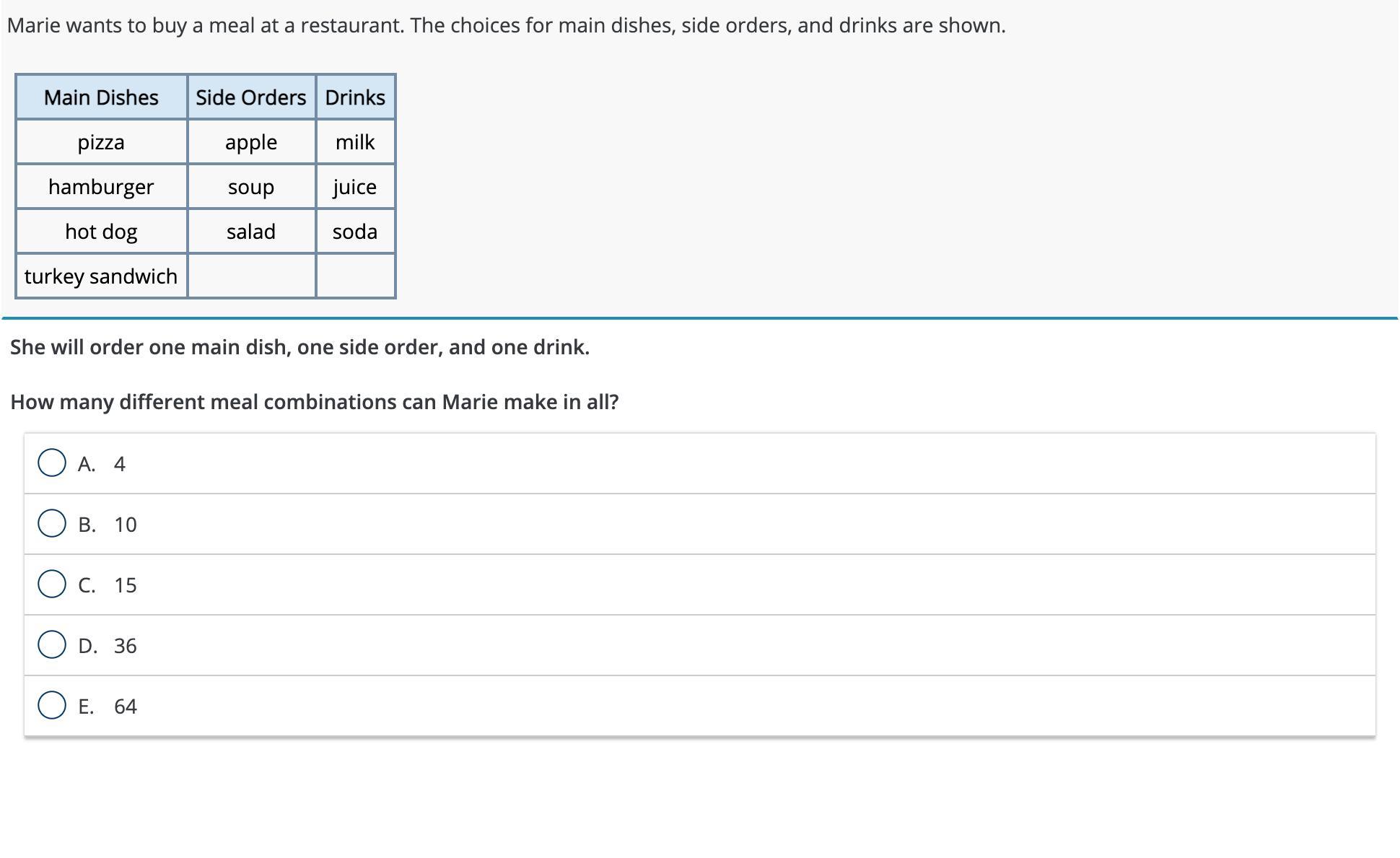Viewport: 1400px width, 858px height.
Task: Click the Main Dishes table header
Action: [101, 97]
